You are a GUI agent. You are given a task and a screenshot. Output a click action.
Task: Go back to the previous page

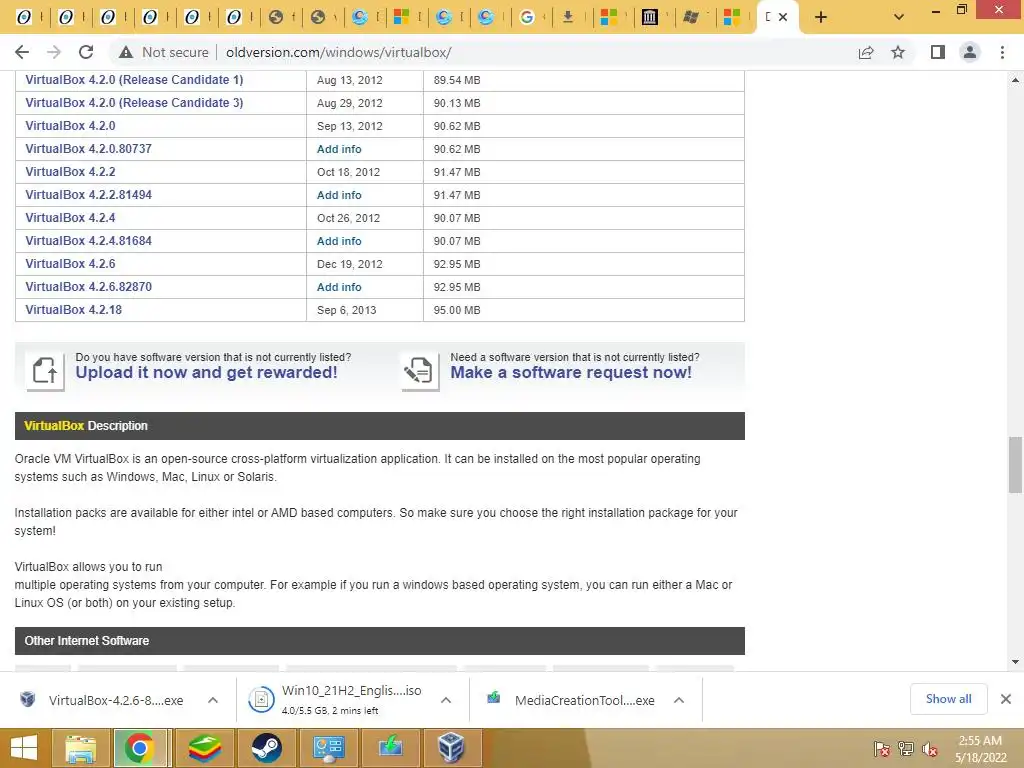pos(22,52)
